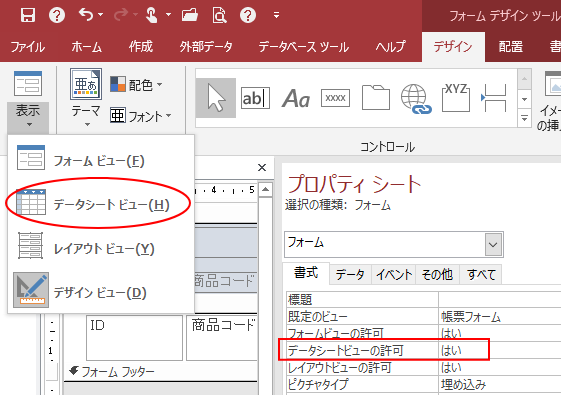Viewport: 561px width, 395px height.
Task: Open the Undo history dropdown arrow
Action: point(101,15)
